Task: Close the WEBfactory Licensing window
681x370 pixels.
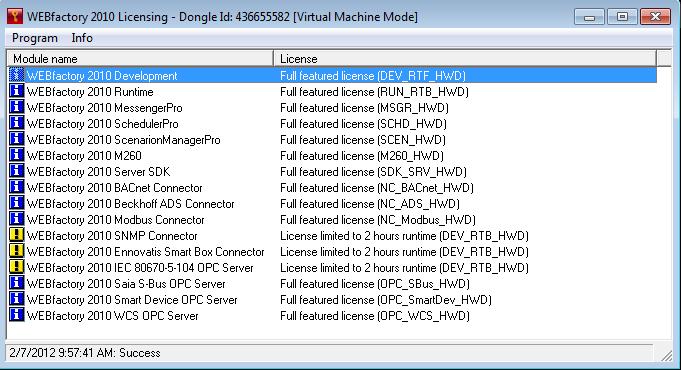Action: coord(655,17)
